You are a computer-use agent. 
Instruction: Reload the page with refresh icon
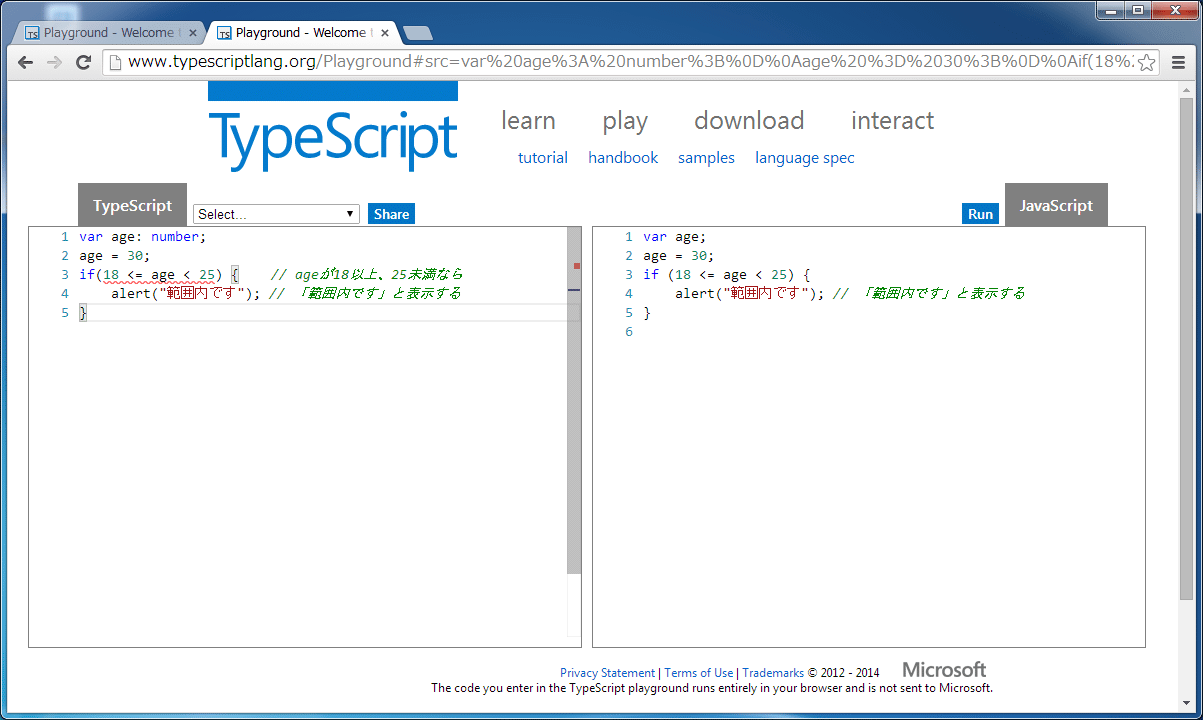(84, 62)
